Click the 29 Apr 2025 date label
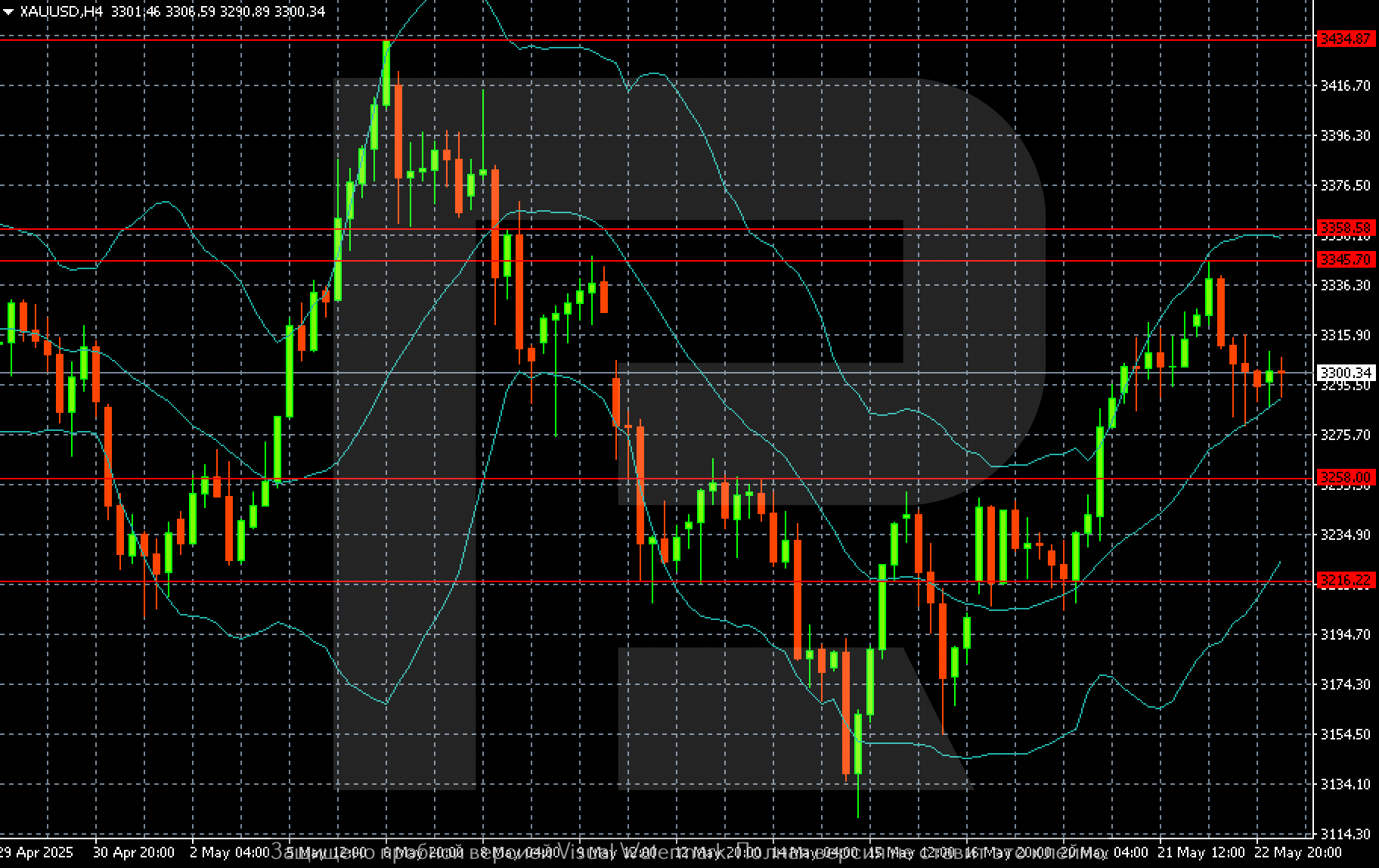Screen dimensions: 1379x868 coord(37,852)
